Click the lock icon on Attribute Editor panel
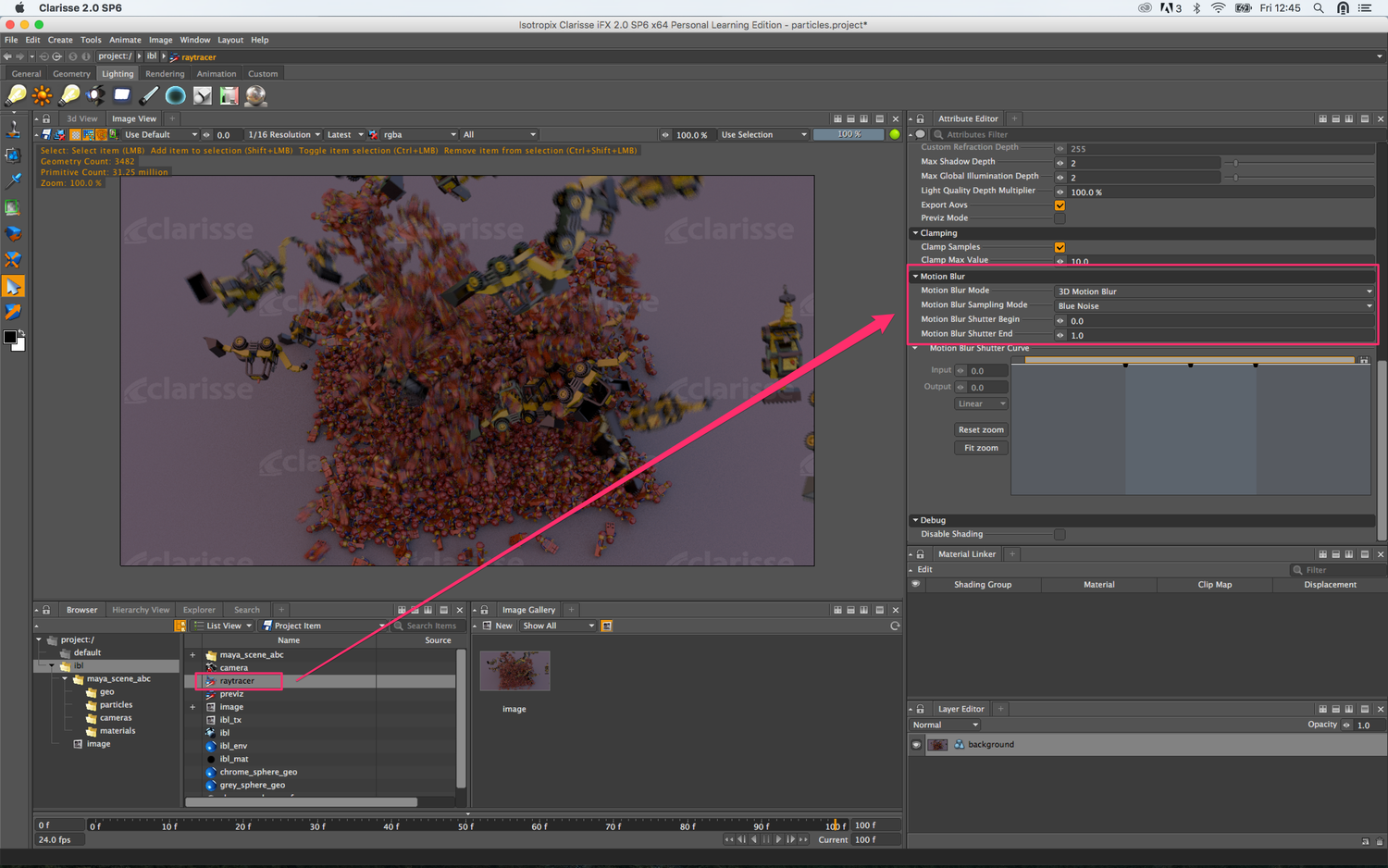This screenshot has height=868, width=1388. (x=921, y=119)
